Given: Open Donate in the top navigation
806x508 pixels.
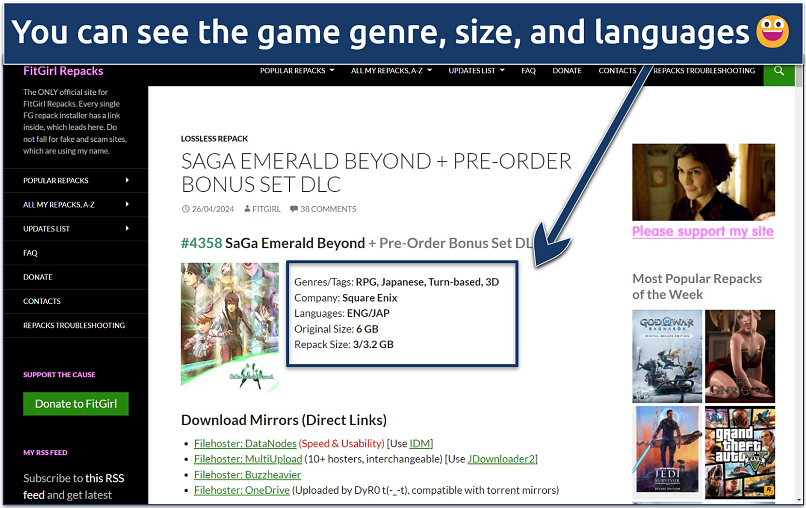Looking at the screenshot, I should [566, 70].
